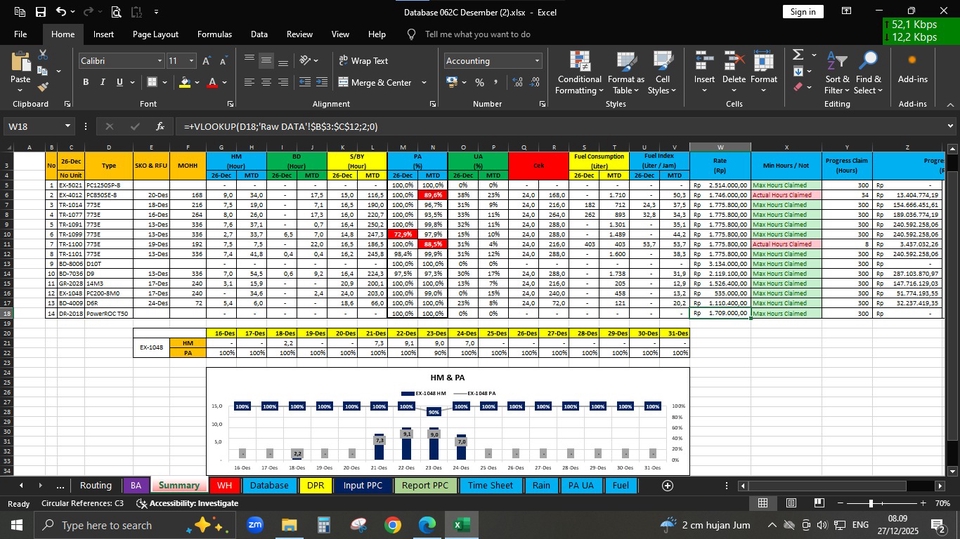Click Percent Style icon
Viewport: 960px width, 539px height.
[x=479, y=82]
